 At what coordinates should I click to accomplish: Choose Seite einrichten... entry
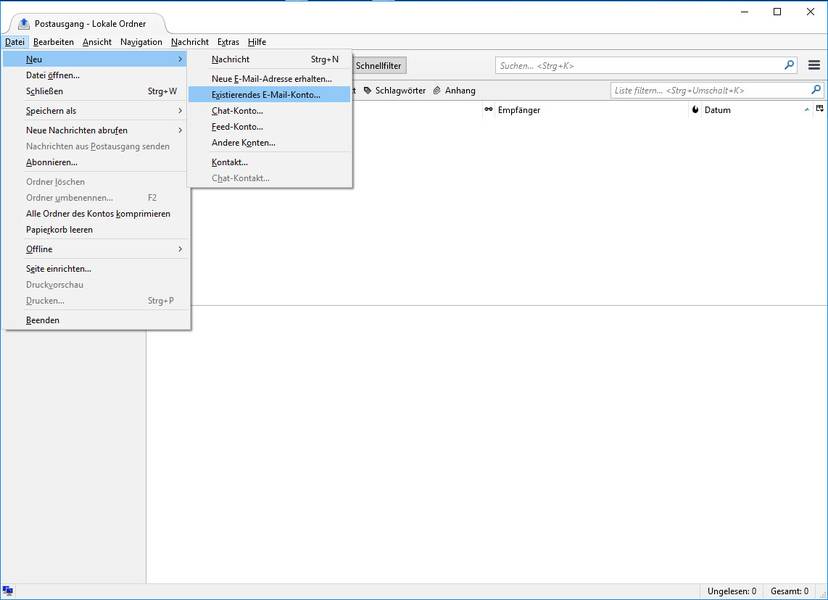[95, 268]
